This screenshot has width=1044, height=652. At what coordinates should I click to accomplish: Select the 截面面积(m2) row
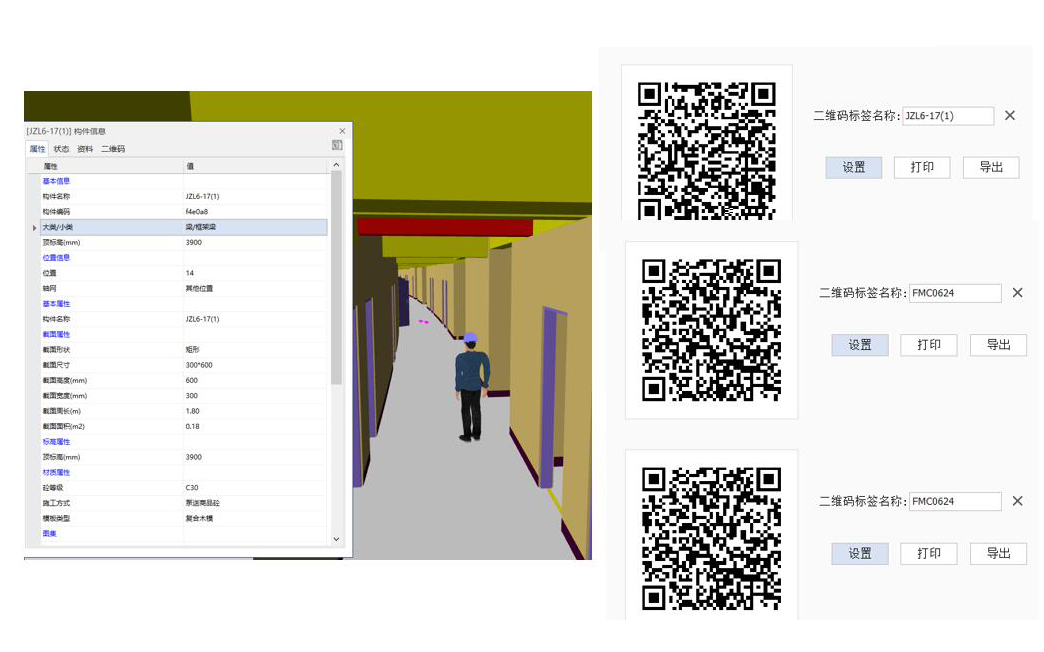coord(184,426)
